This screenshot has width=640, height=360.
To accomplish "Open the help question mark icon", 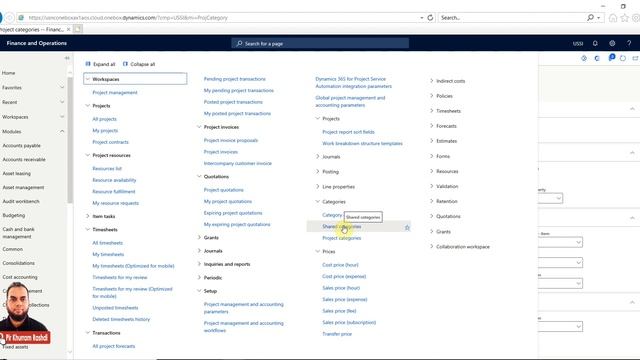I will (629, 43).
